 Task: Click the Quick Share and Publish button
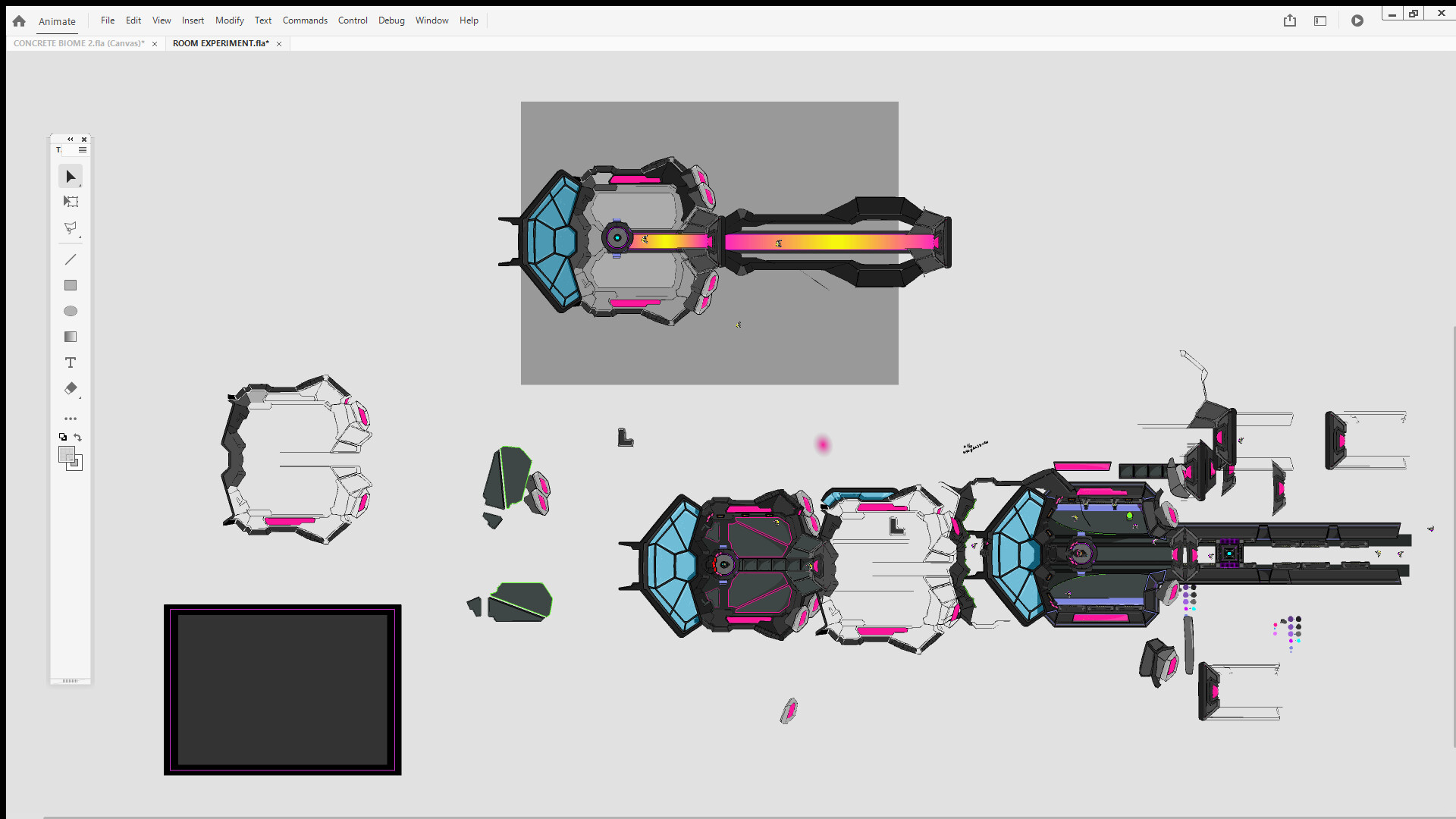pos(1290,21)
